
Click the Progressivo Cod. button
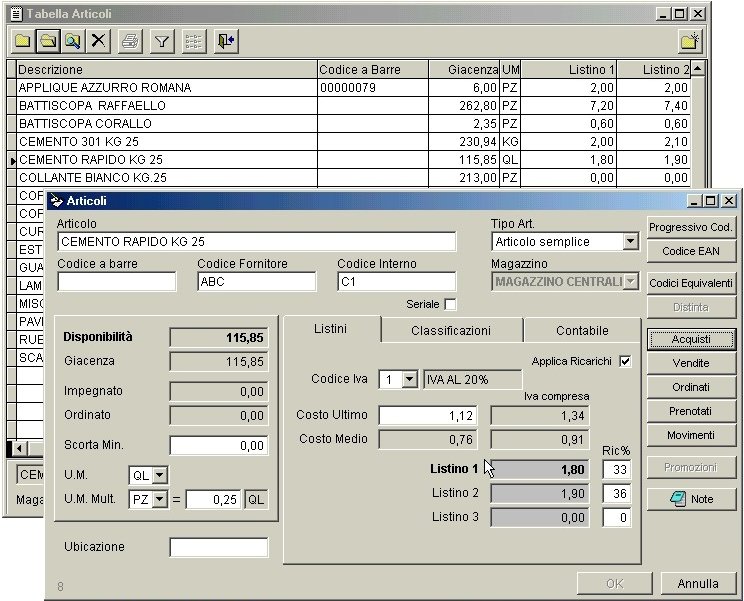tap(691, 227)
